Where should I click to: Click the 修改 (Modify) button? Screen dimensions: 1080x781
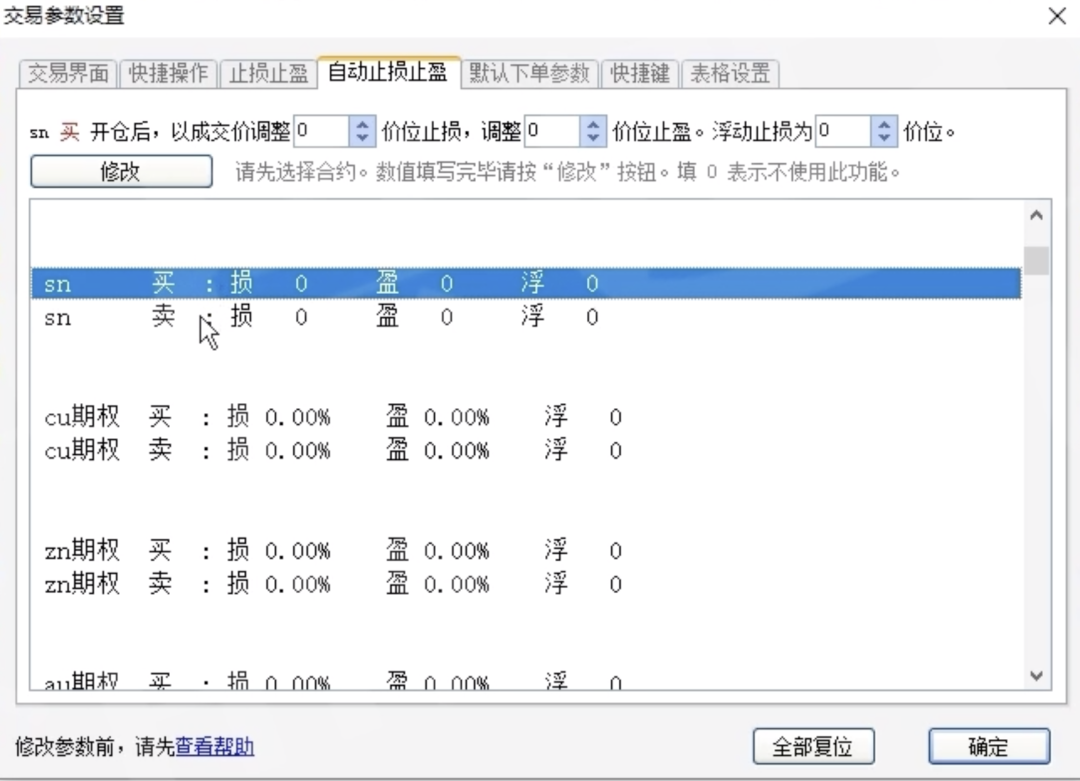[x=120, y=171]
